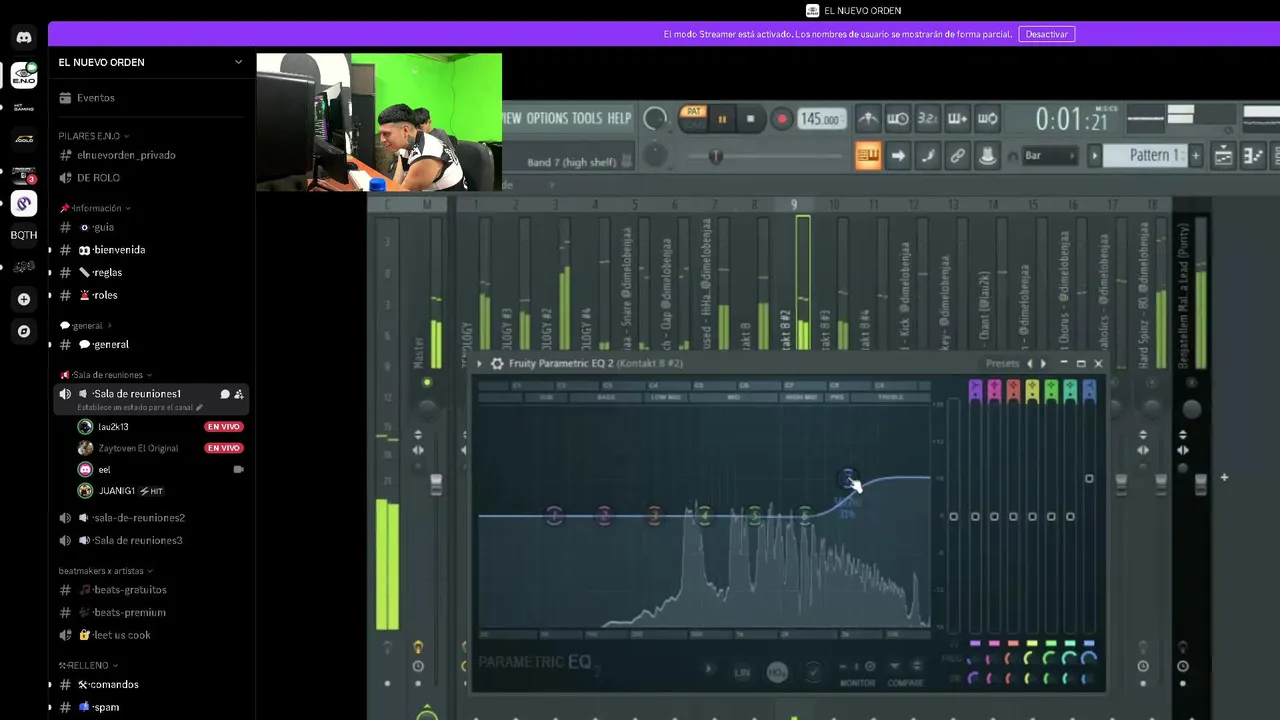The height and width of the screenshot is (720, 1280).
Task: Open FL Studio OPTIONS menu
Action: pyautogui.click(x=547, y=118)
